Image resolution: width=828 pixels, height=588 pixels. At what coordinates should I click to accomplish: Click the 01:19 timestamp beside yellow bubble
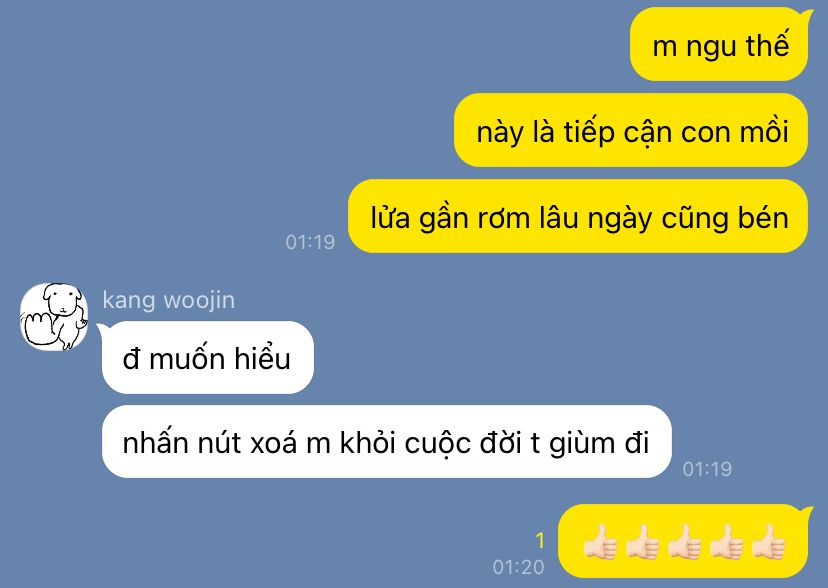point(310,242)
